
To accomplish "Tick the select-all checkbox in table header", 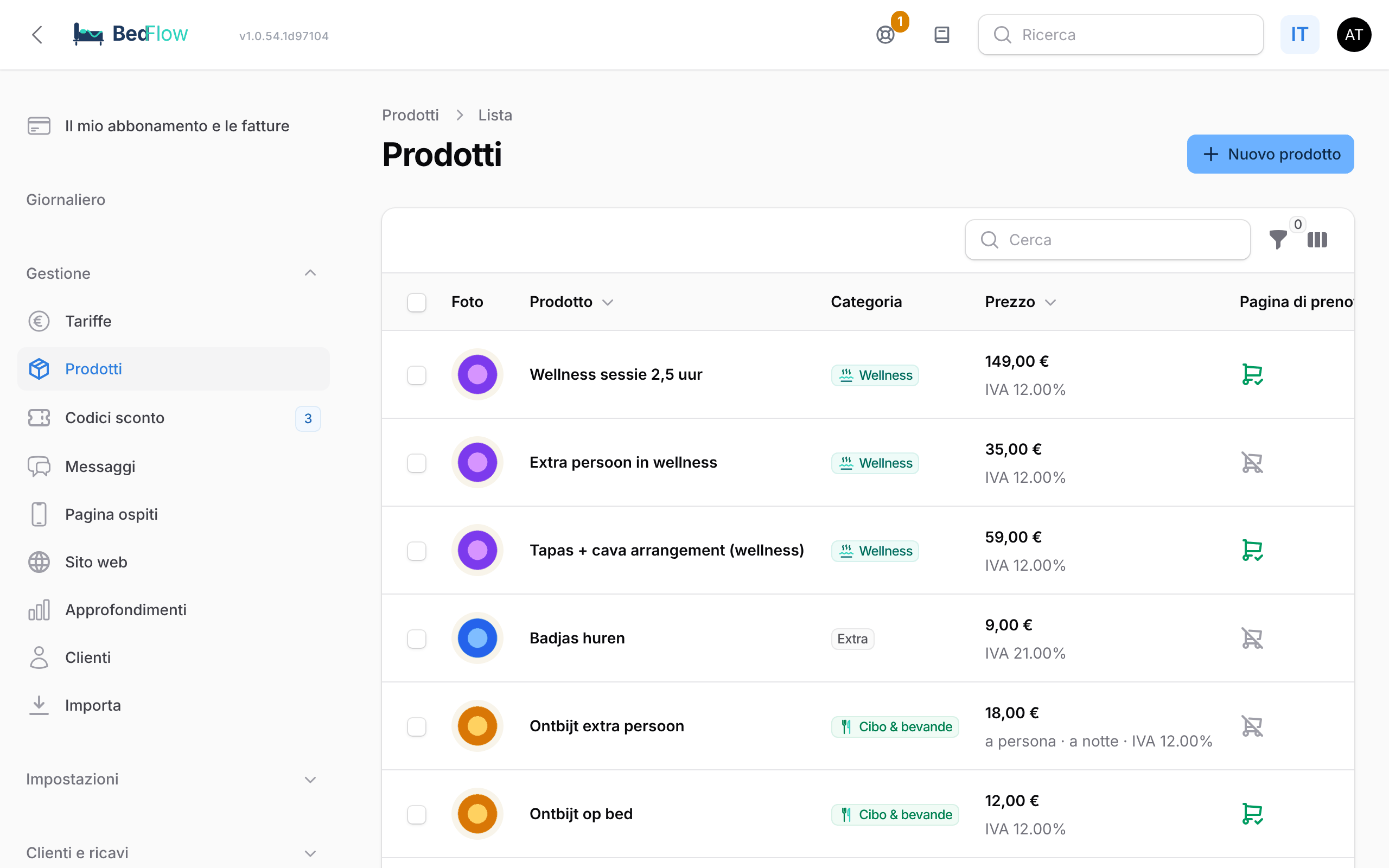I will [417, 302].
